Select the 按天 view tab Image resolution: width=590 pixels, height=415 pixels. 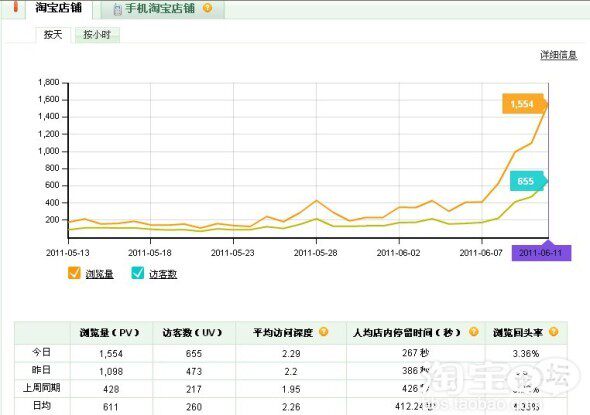coord(53,35)
